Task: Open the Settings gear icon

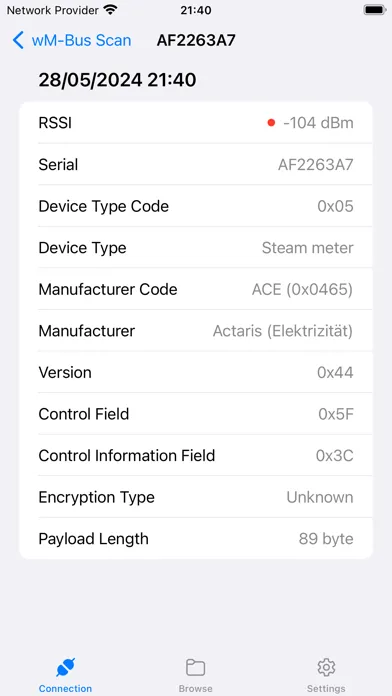Action: pos(326,667)
